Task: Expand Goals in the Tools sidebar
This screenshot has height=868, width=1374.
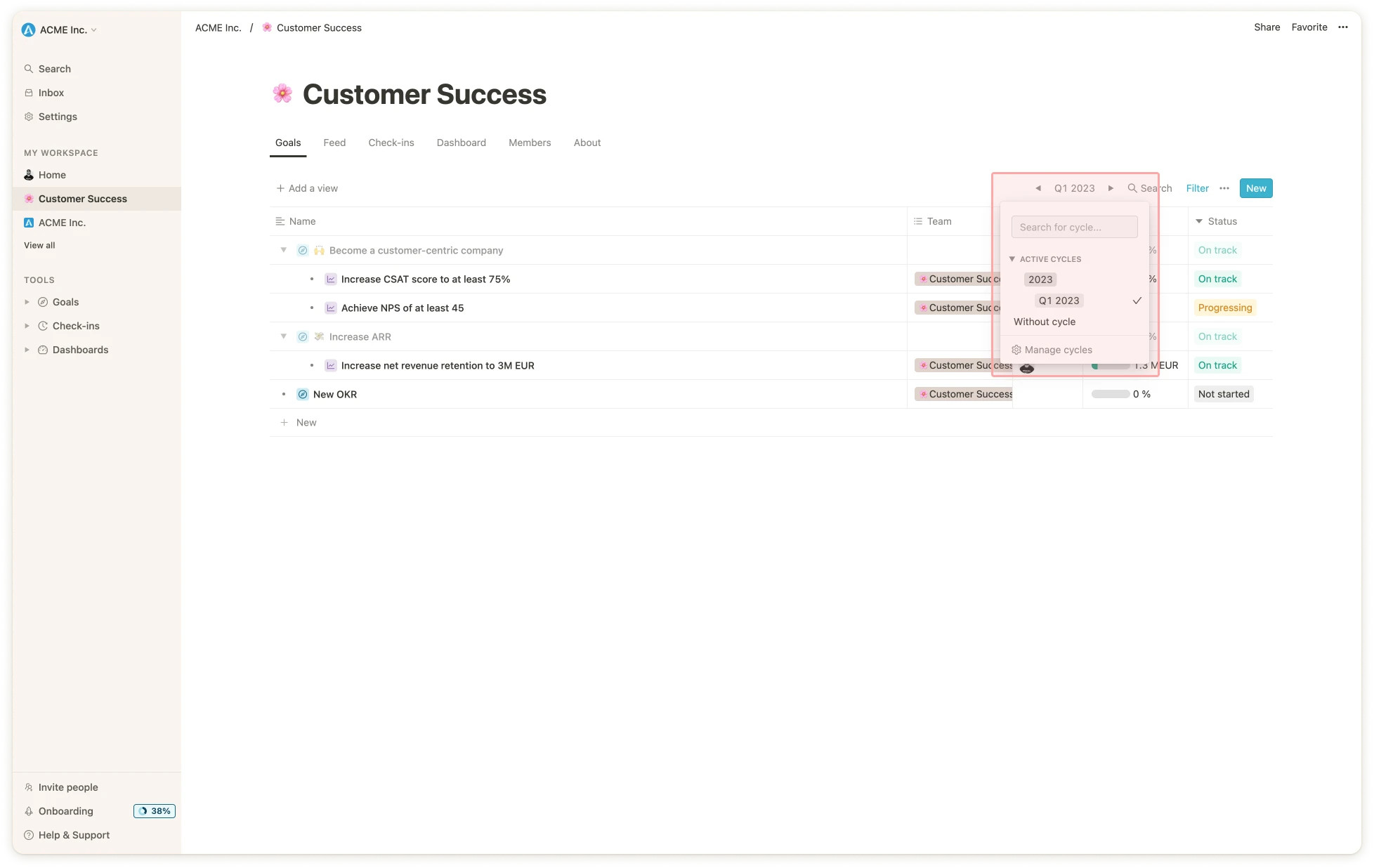Action: 27,302
